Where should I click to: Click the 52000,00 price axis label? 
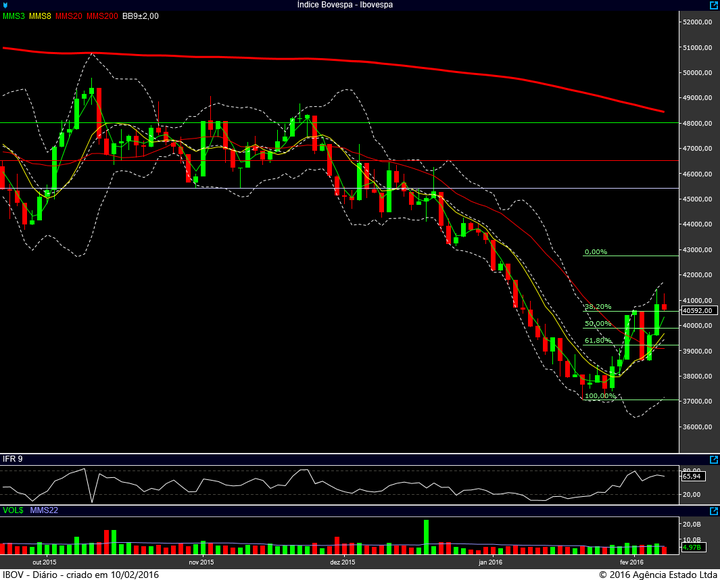[x=698, y=22]
